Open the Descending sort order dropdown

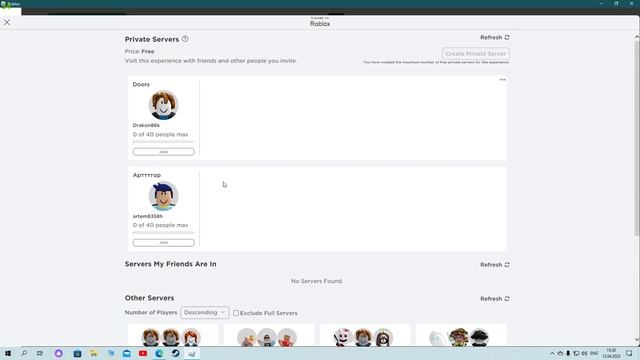coord(204,313)
